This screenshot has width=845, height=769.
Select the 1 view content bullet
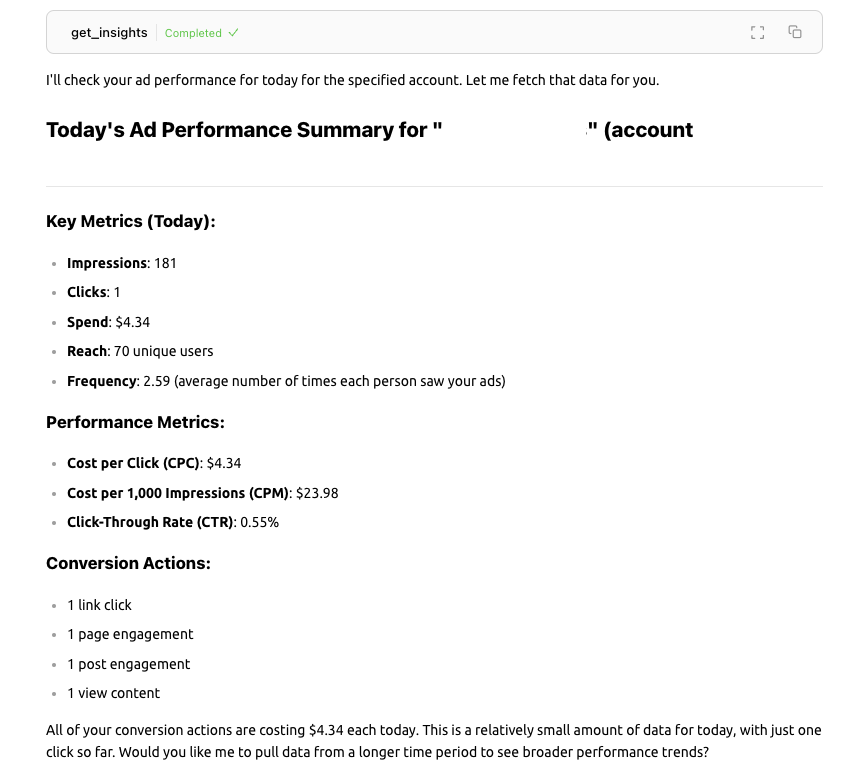pyautogui.click(x=113, y=693)
